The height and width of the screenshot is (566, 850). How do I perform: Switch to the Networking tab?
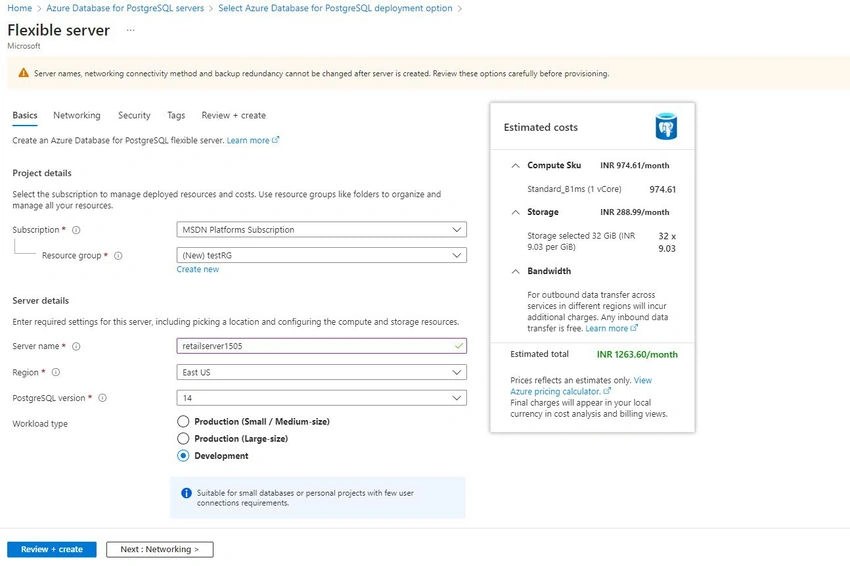[x=77, y=115]
